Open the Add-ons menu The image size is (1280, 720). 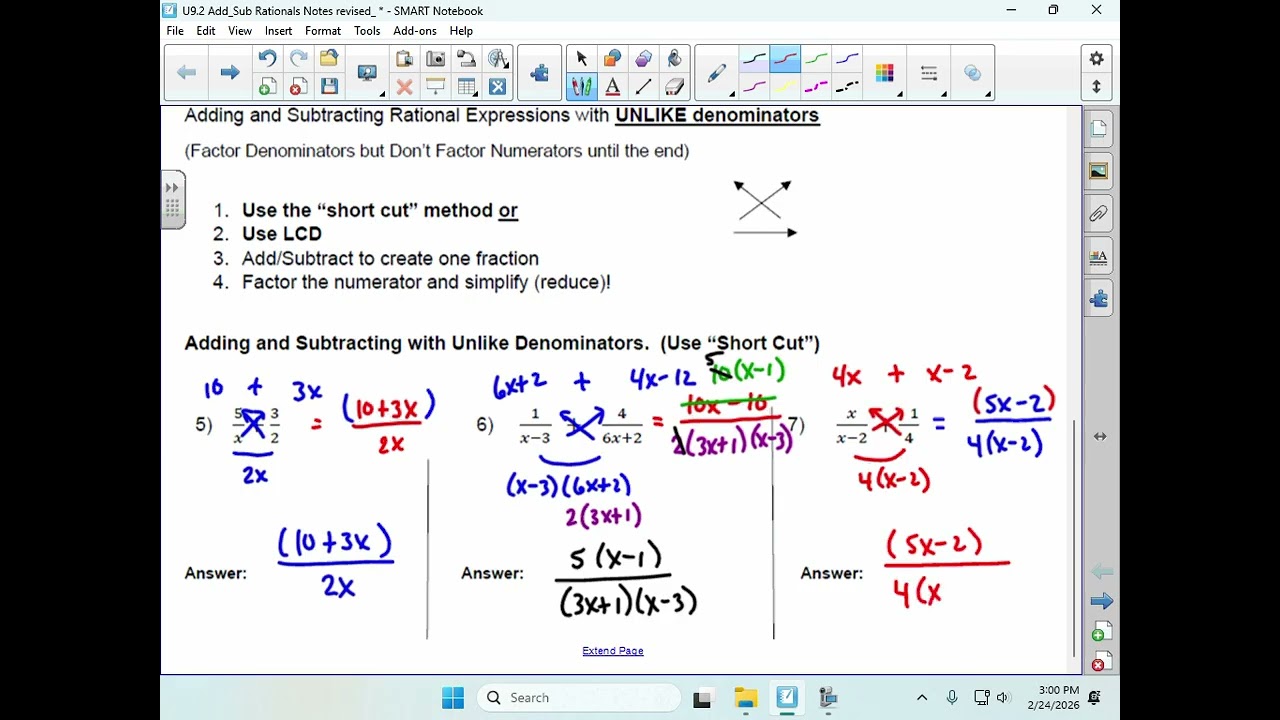point(415,31)
